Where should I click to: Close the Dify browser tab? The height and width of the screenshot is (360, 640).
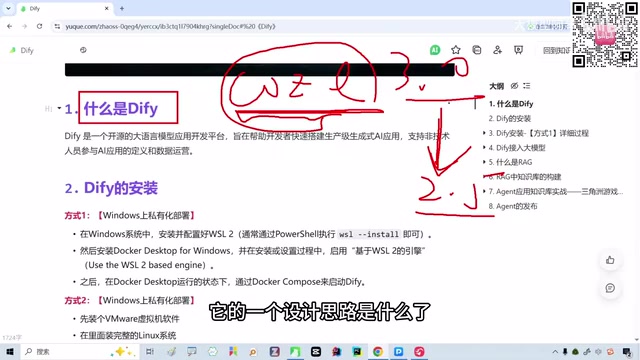coord(107,8)
